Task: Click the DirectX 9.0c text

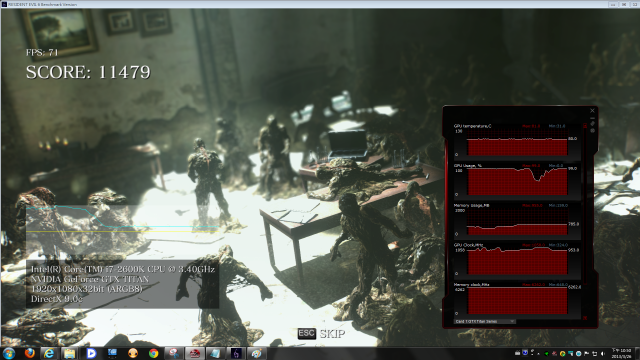Action: (57, 299)
